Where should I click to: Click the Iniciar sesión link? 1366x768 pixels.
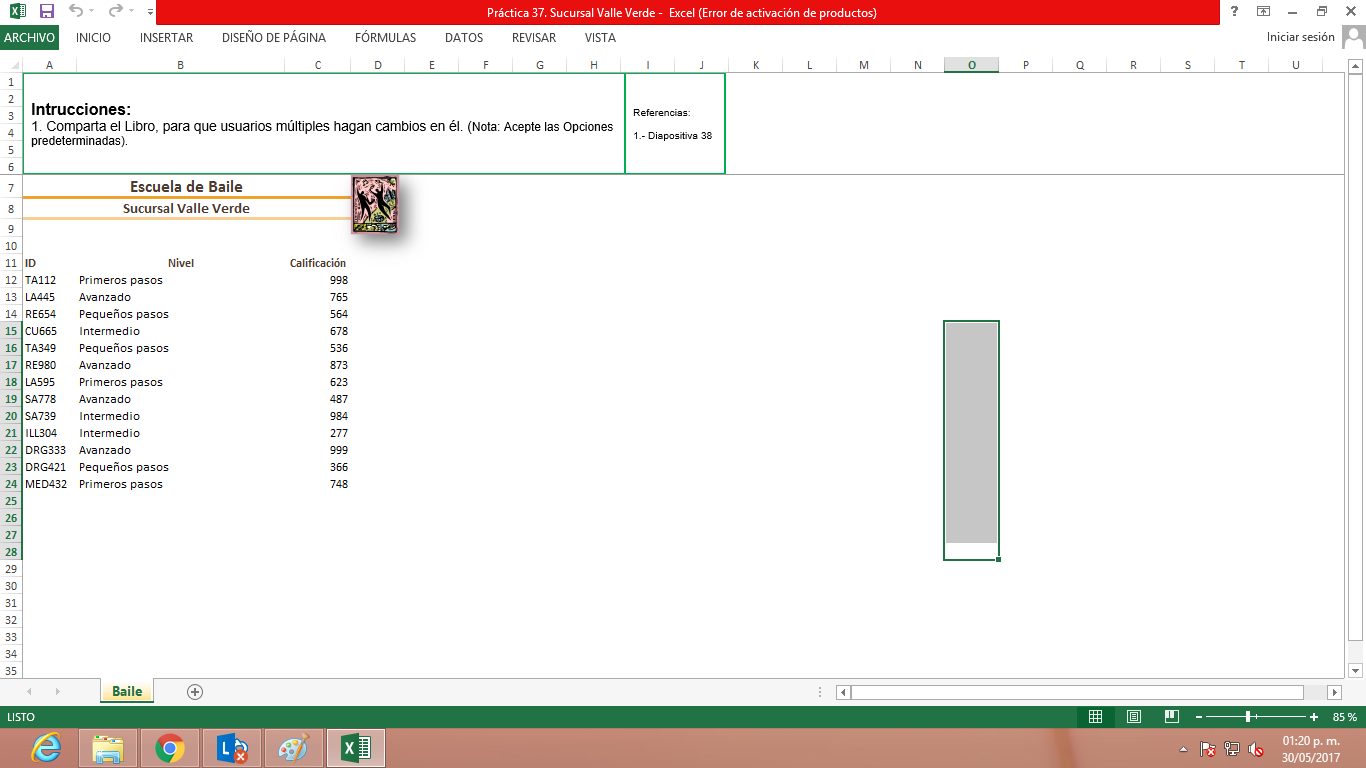[1300, 37]
